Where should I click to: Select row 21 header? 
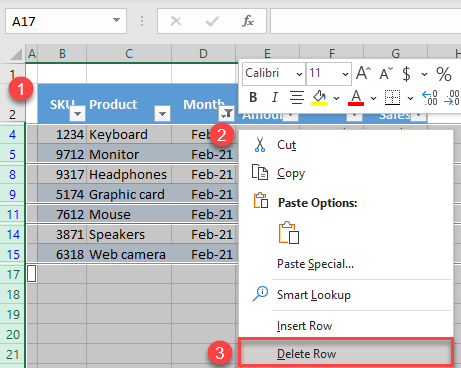(12, 354)
